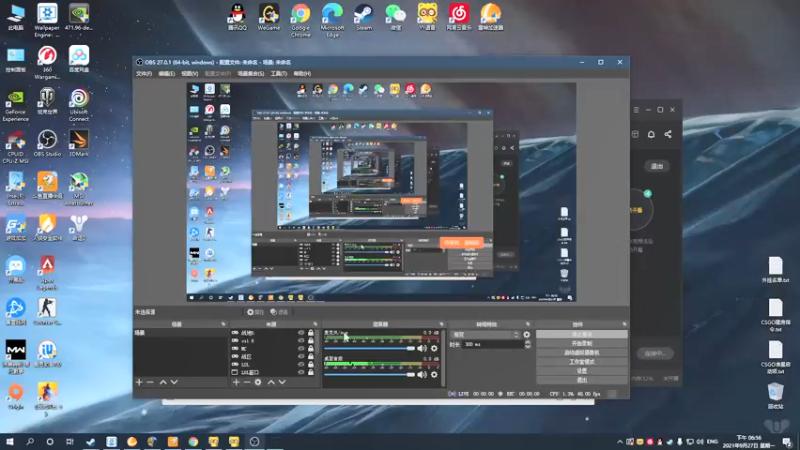Click the bell icon in the background window

(x=652, y=134)
